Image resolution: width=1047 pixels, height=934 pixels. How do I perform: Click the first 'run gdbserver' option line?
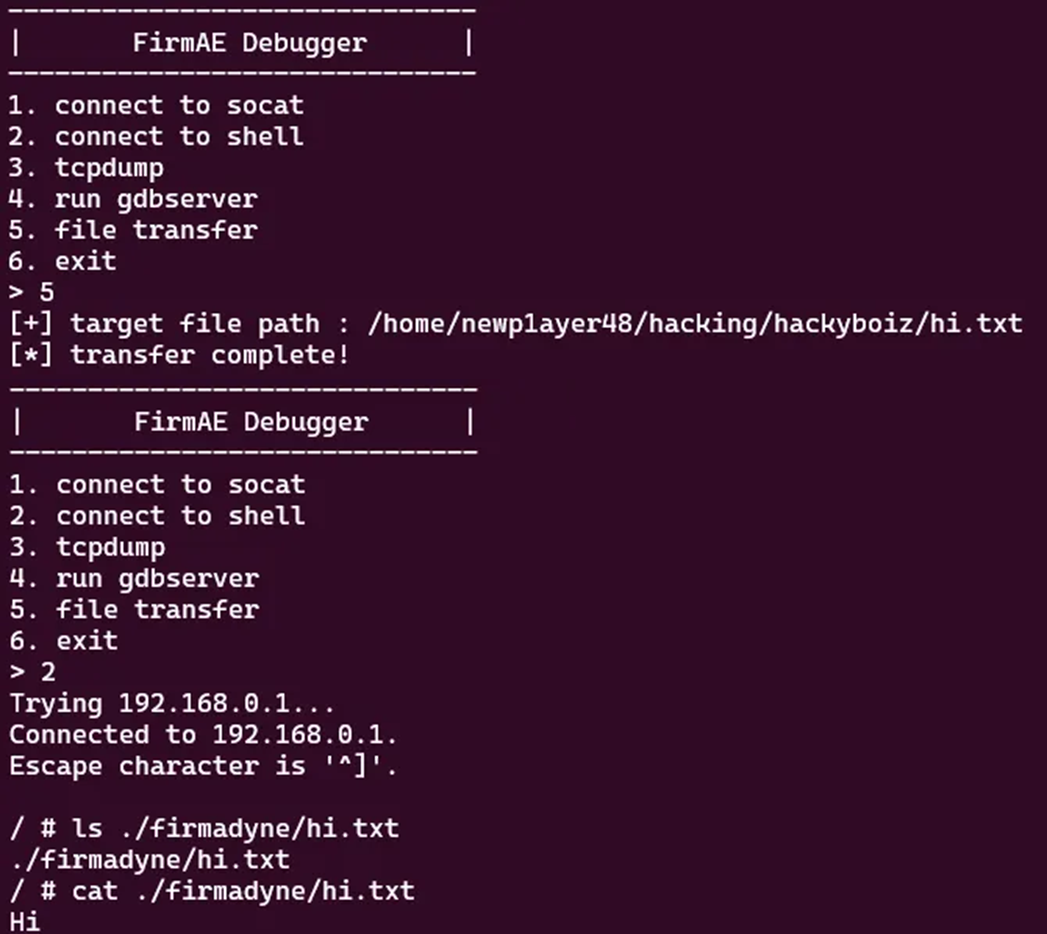tap(133, 199)
